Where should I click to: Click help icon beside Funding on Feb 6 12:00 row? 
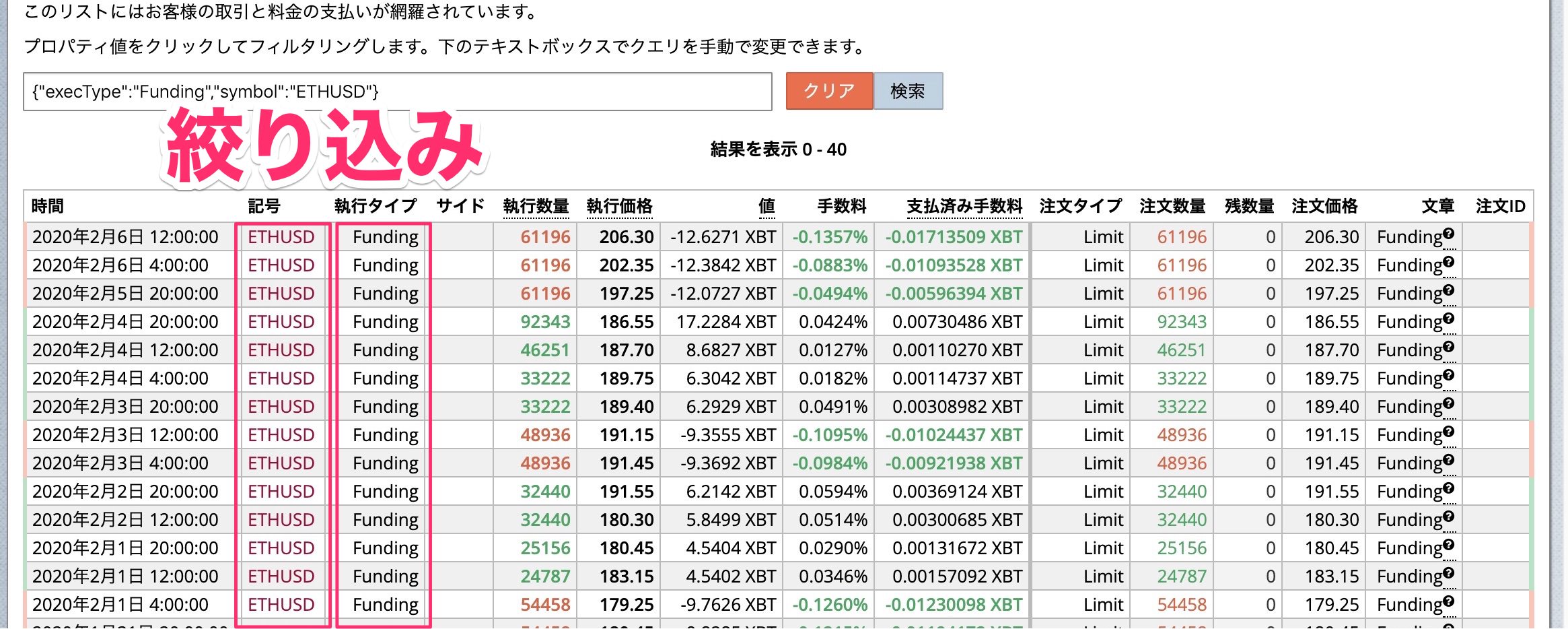click(x=1449, y=233)
